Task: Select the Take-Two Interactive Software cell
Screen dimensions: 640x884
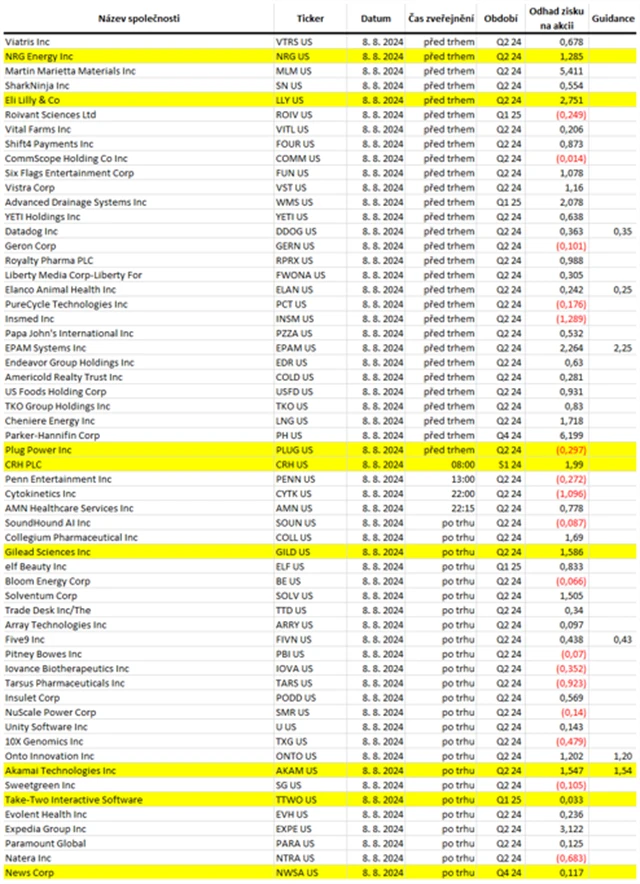Action: [137, 800]
